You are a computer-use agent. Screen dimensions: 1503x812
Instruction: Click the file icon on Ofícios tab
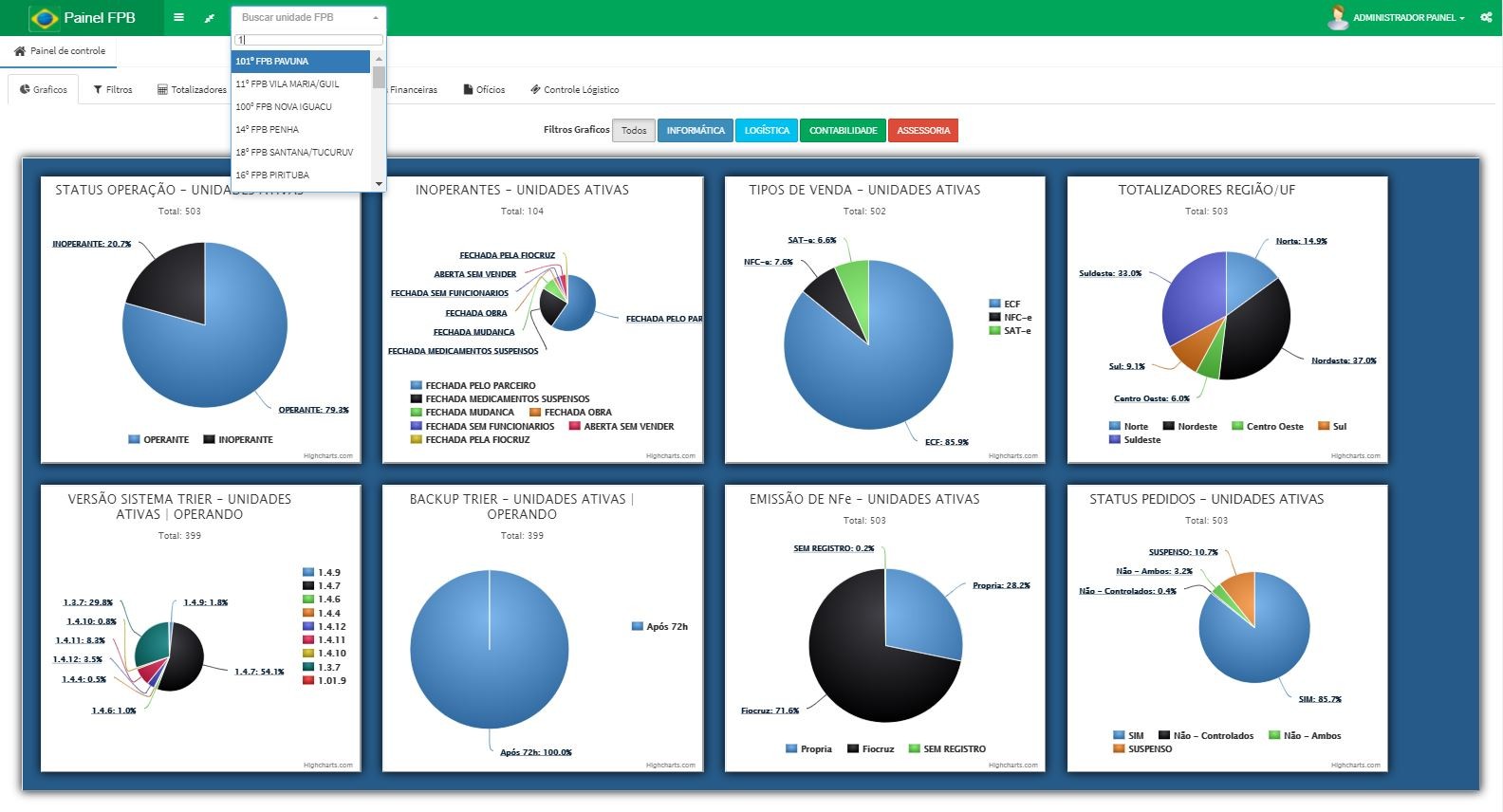(x=468, y=90)
